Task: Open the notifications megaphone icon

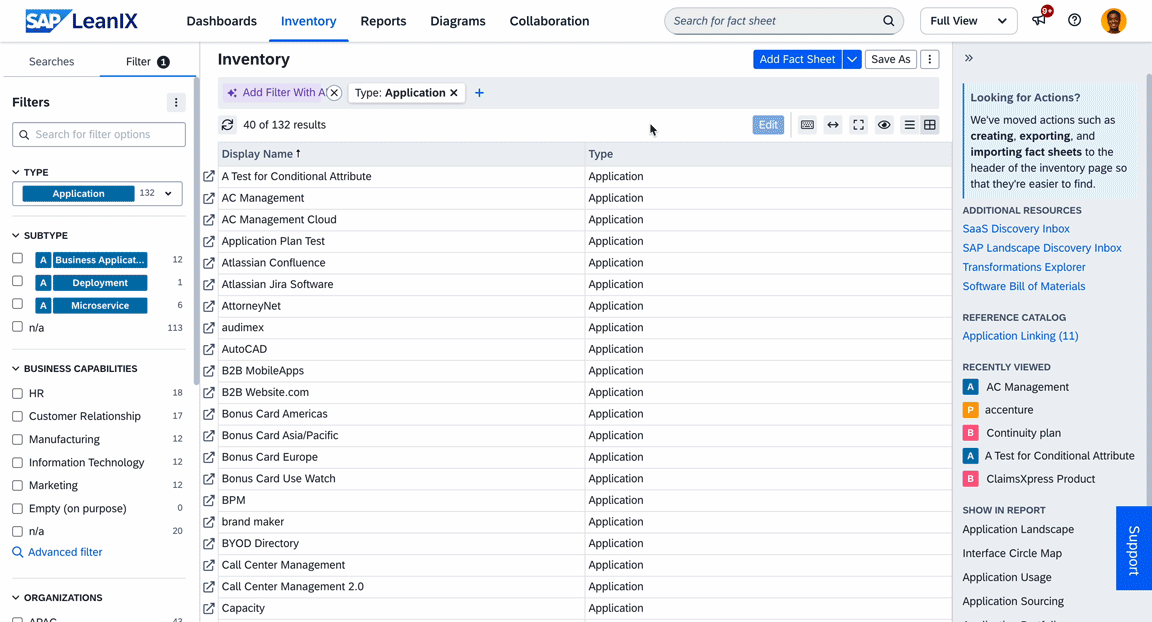Action: tap(1039, 21)
